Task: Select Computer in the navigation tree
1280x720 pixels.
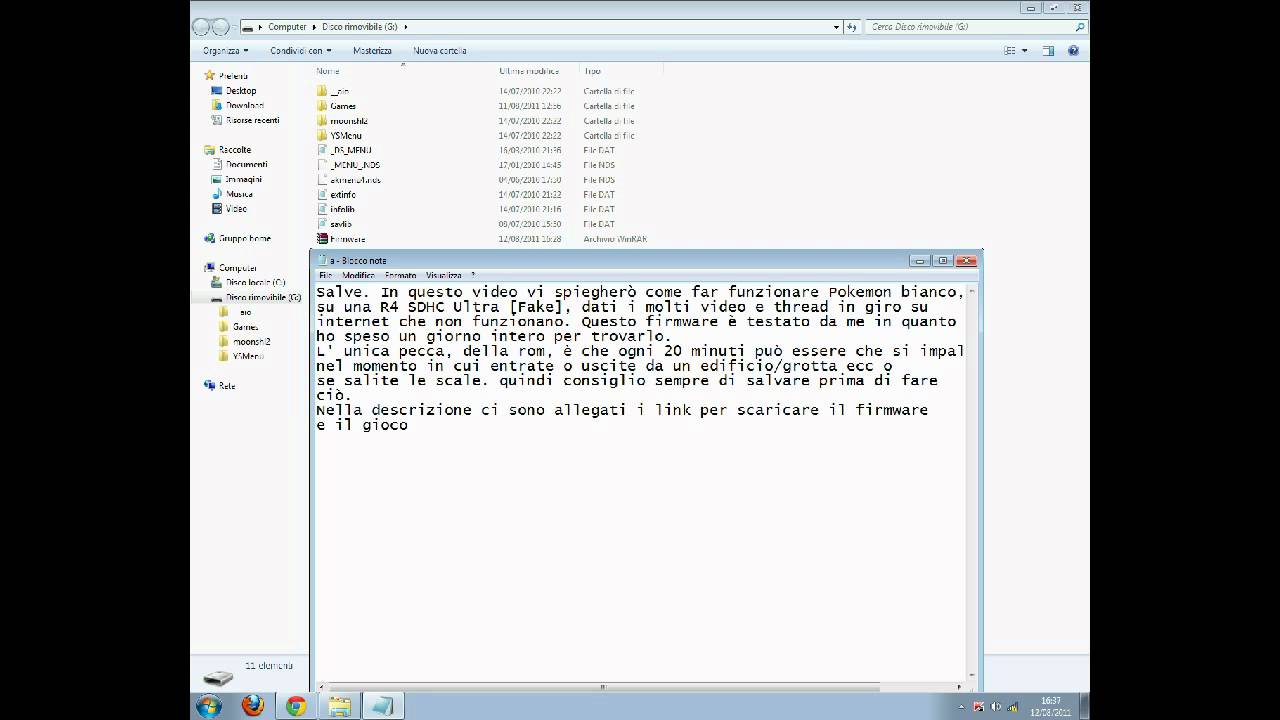Action: (238, 268)
